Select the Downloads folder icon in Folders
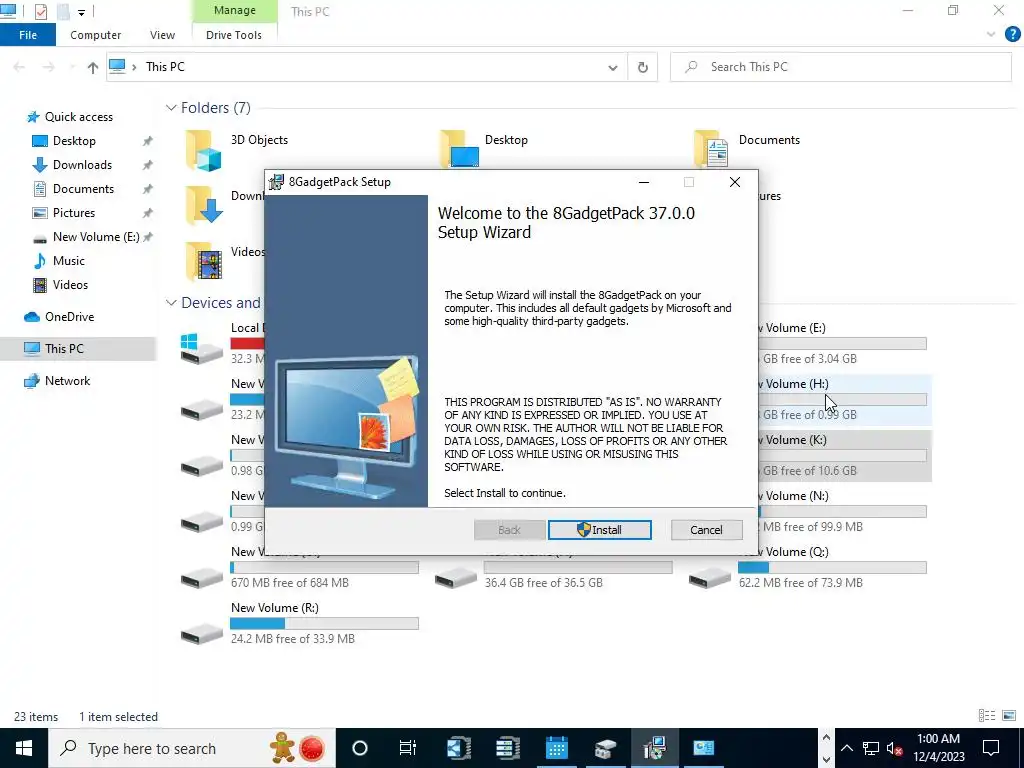Image resolution: width=1024 pixels, height=768 pixels. pos(203,205)
